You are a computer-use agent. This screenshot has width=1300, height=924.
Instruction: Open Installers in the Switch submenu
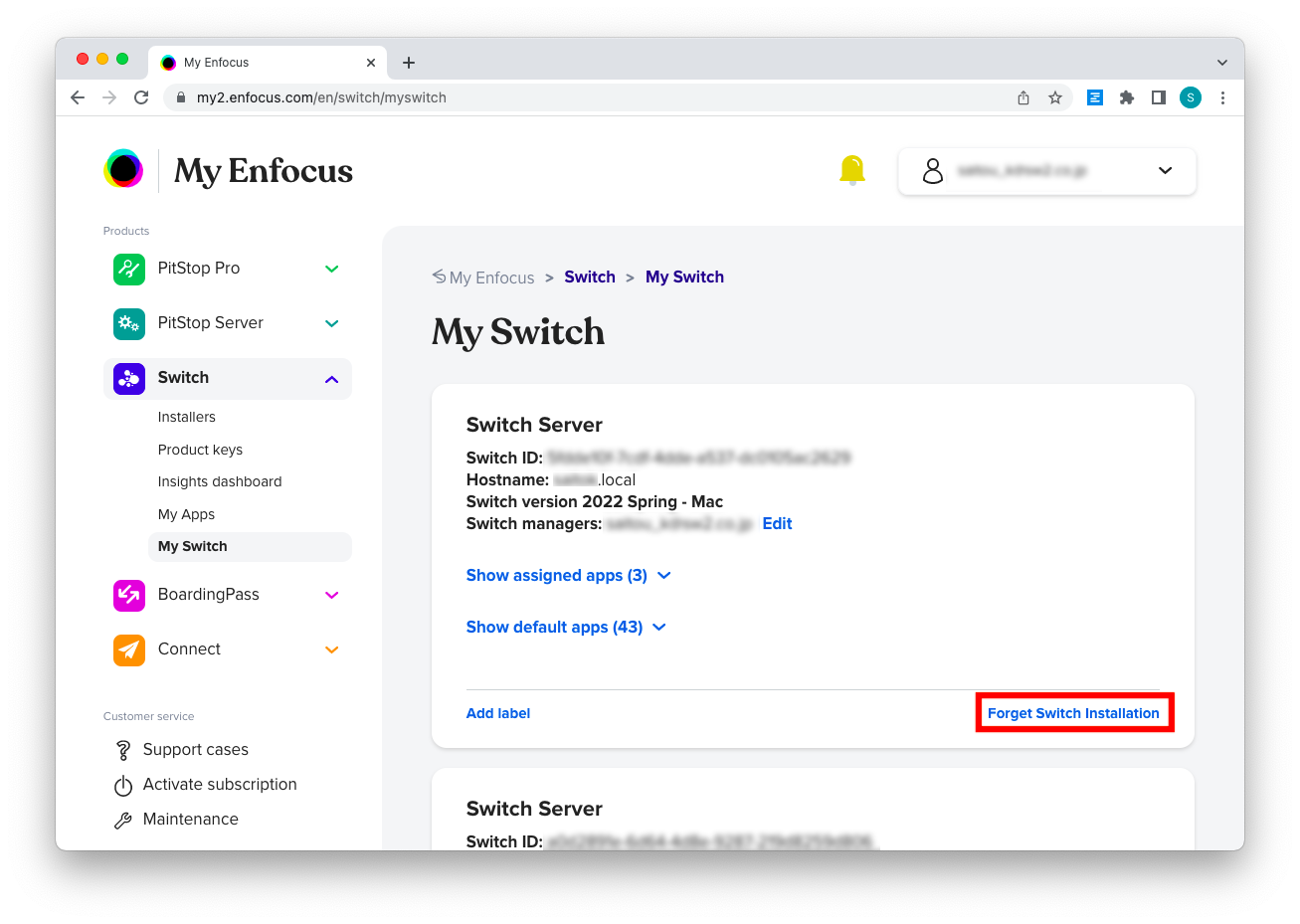[x=187, y=418]
